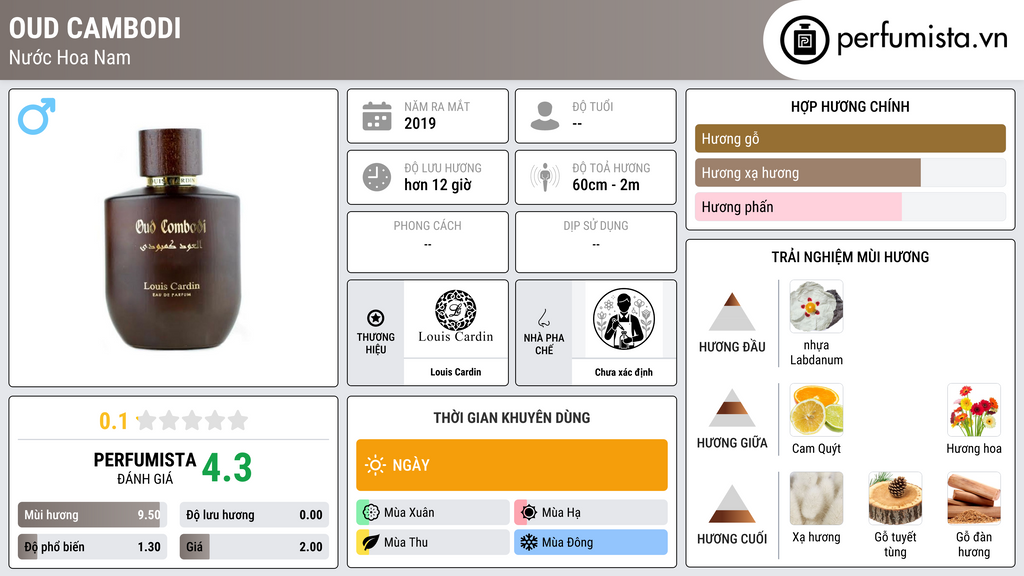
Task: Click the Hương gỗ accord bar
Action: click(850, 138)
